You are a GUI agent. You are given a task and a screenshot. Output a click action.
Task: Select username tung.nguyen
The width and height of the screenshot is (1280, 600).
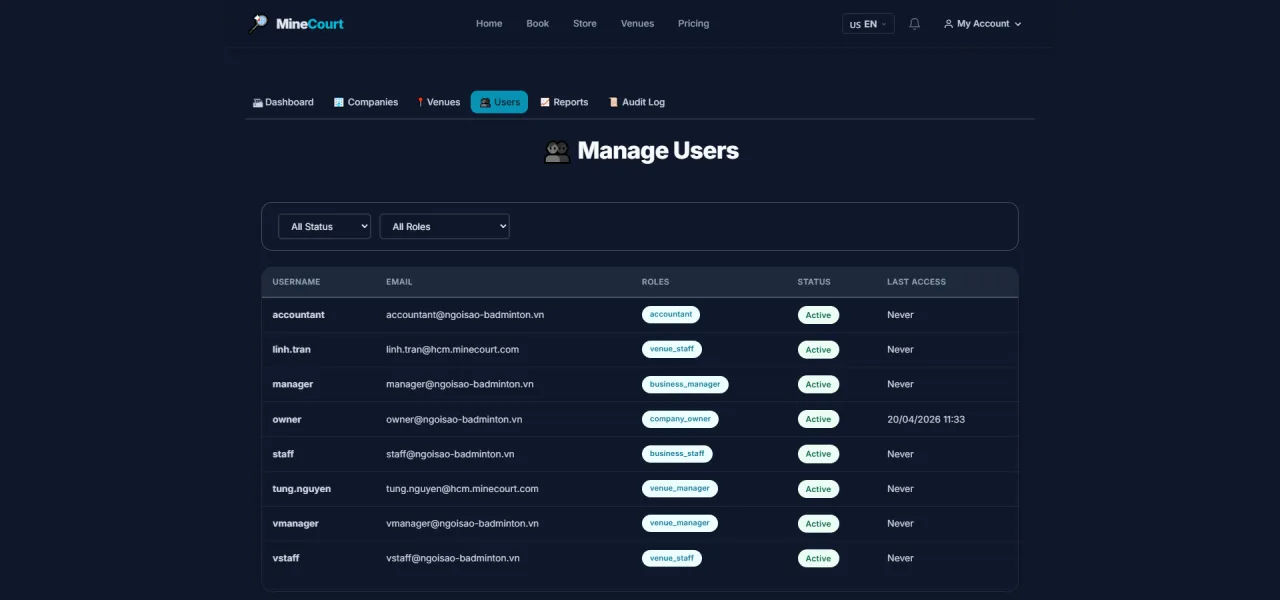coord(301,489)
